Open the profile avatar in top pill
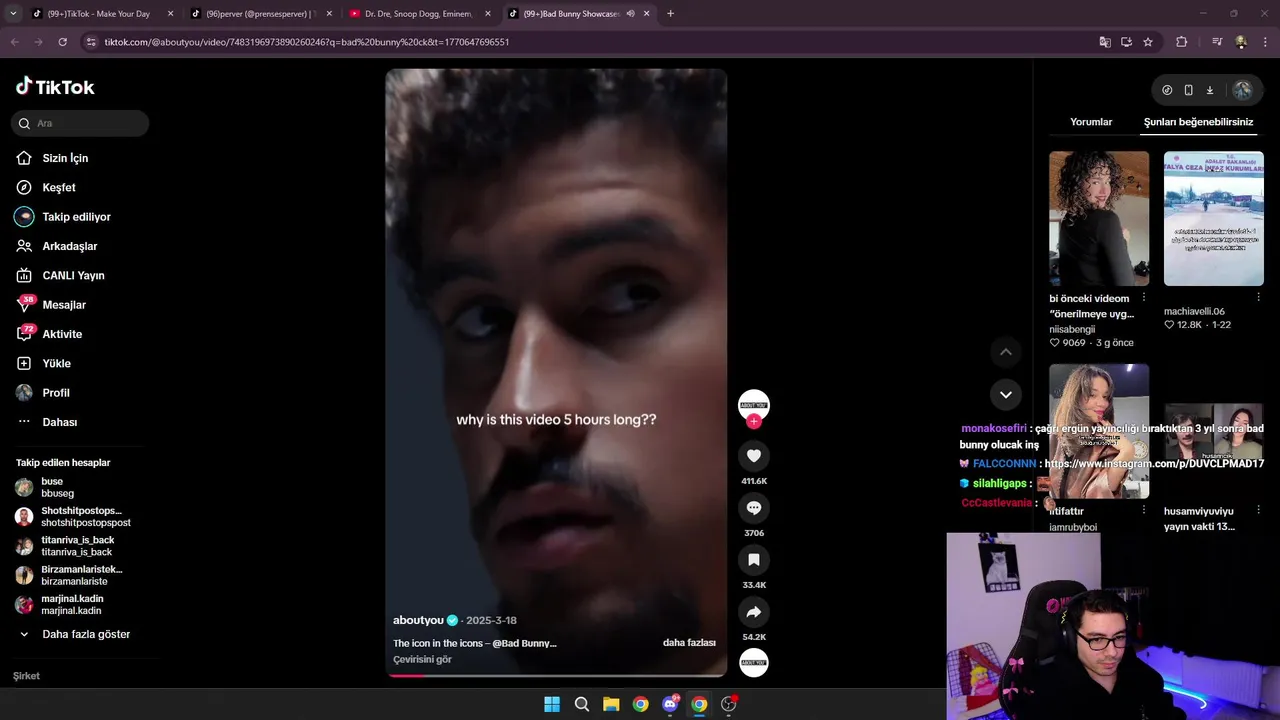 coord(1242,90)
